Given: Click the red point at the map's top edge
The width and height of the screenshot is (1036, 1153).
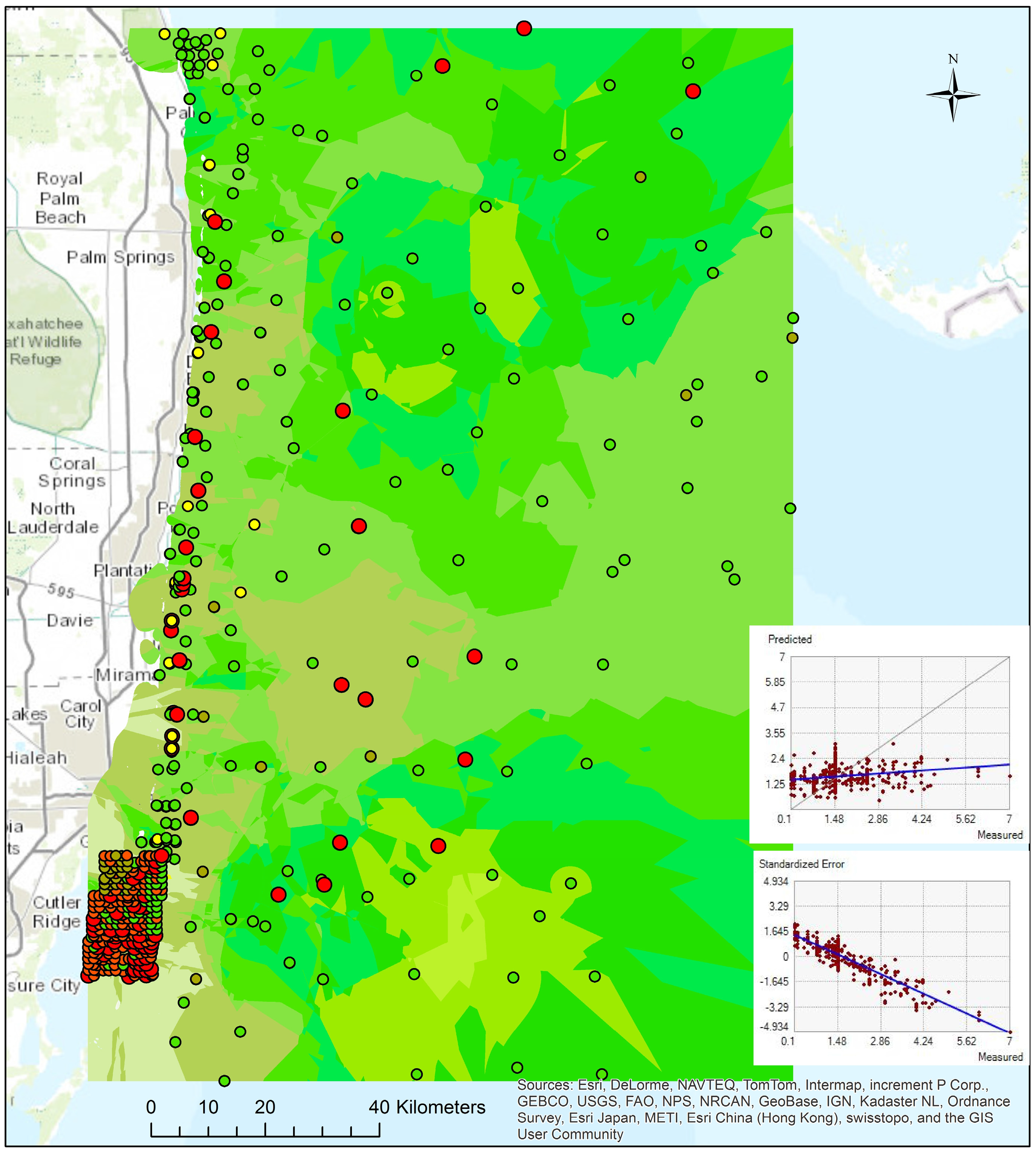Looking at the screenshot, I should coord(524,28).
